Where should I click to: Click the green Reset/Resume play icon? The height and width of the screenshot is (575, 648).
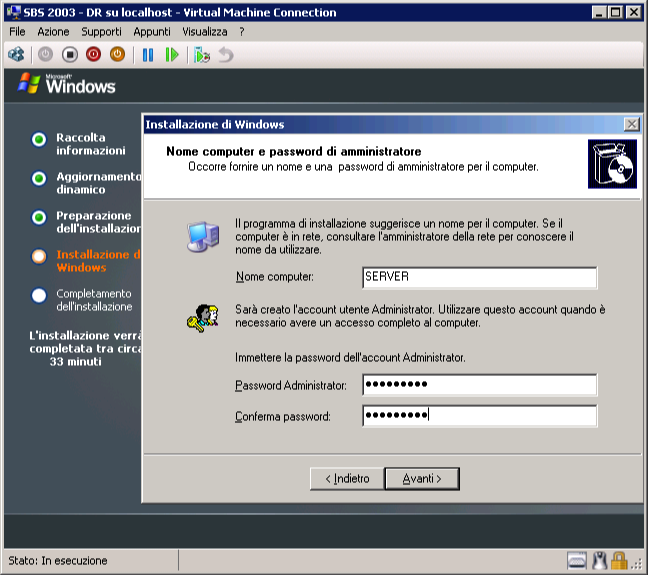tap(172, 55)
